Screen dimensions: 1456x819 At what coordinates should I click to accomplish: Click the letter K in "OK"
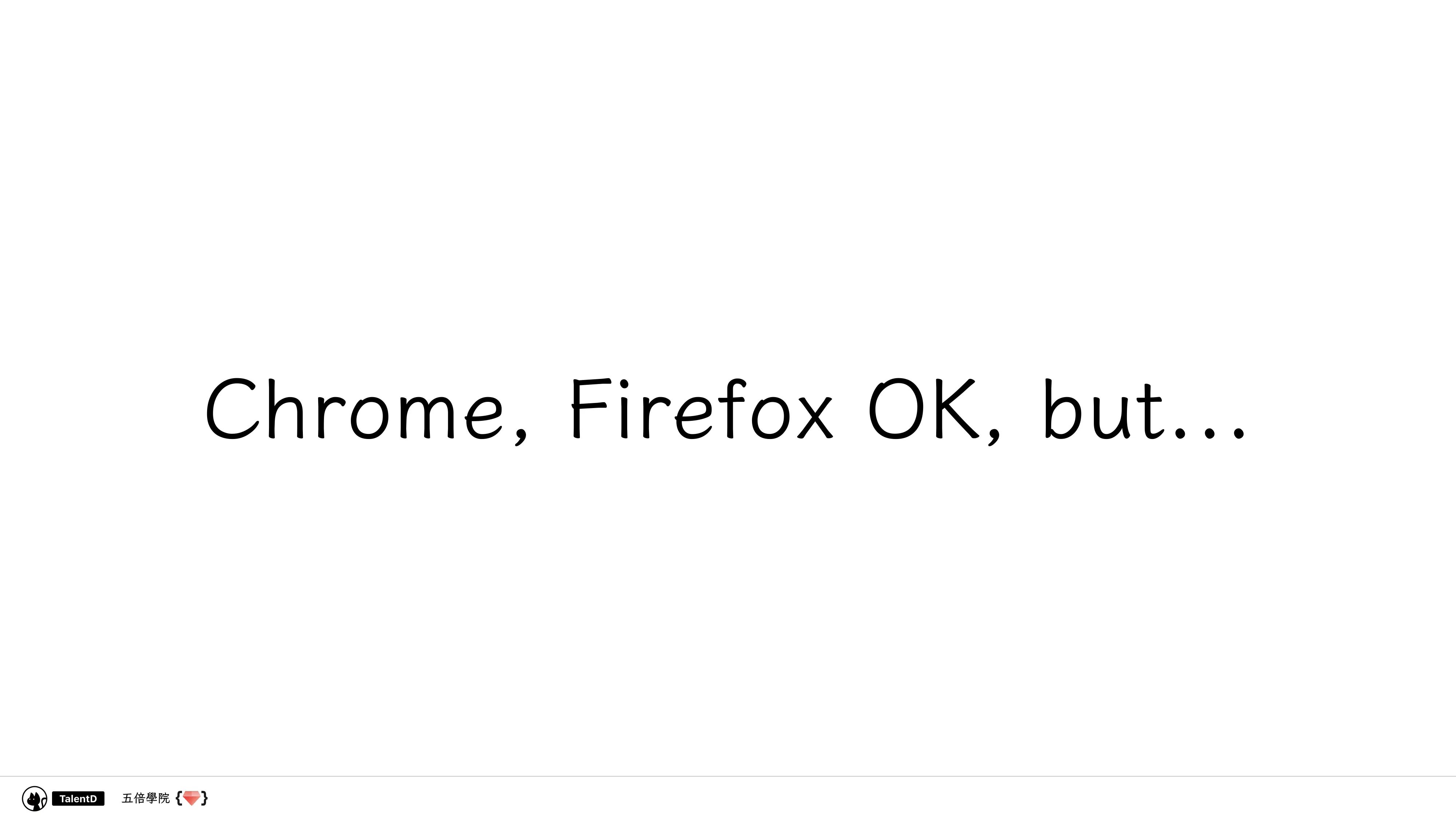coord(956,409)
